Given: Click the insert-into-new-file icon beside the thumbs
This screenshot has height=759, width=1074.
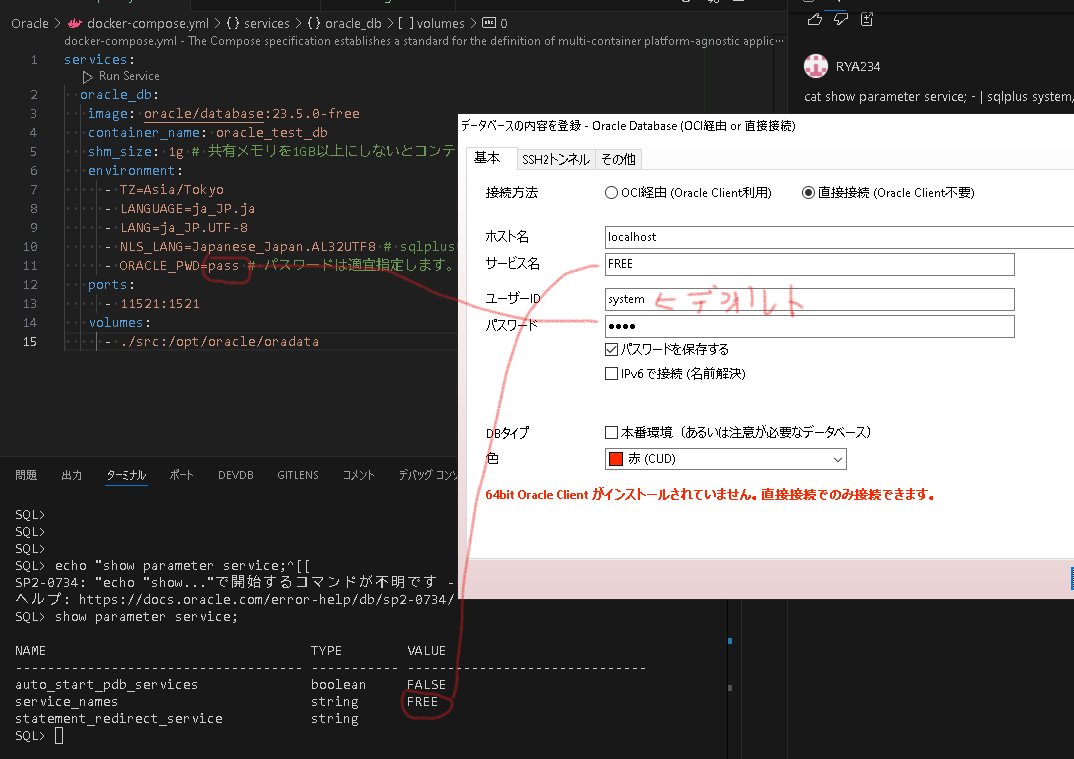Looking at the screenshot, I should point(866,19).
